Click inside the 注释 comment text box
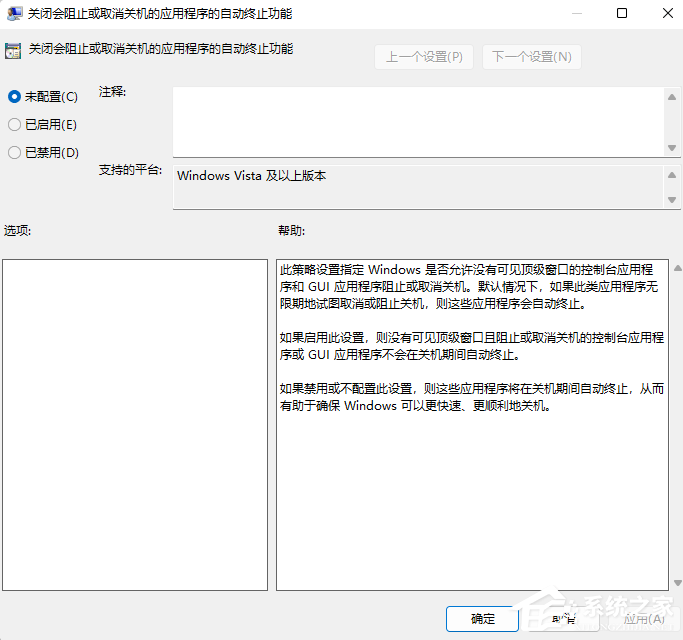683x640 pixels. pos(418,122)
